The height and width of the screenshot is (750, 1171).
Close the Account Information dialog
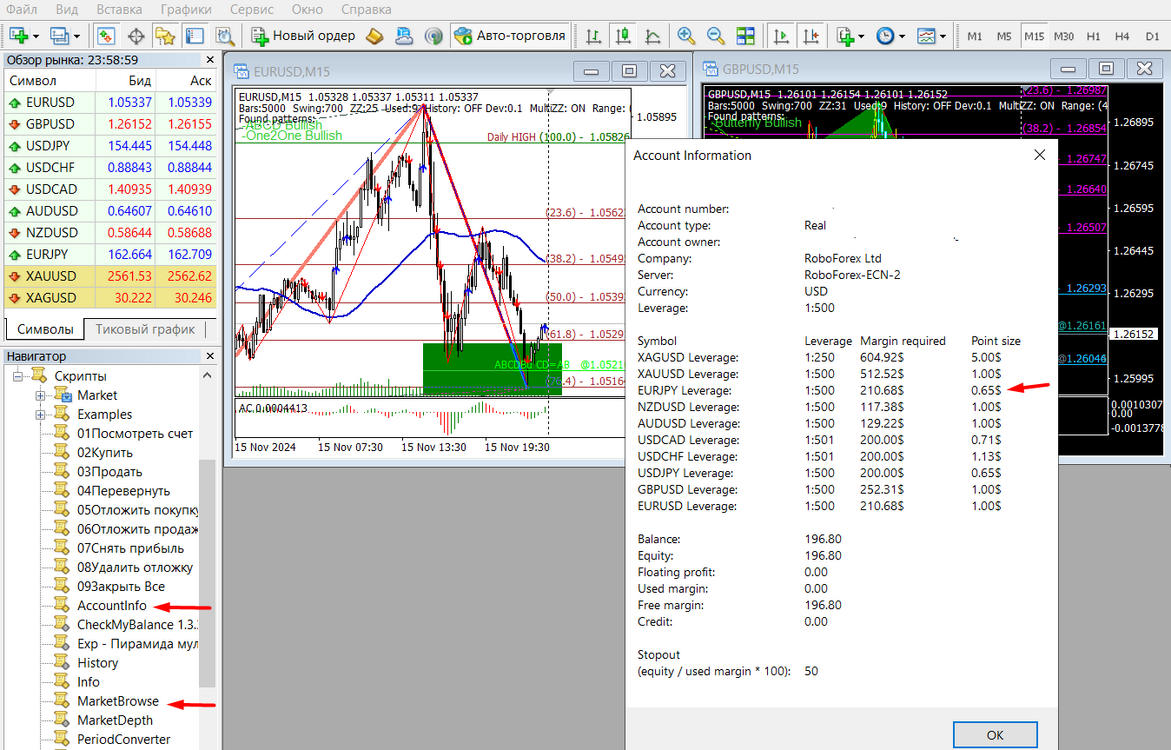click(1040, 155)
